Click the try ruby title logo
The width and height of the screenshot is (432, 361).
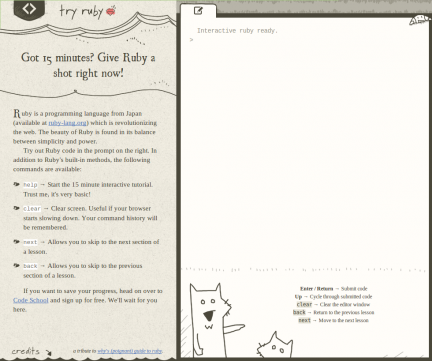click(88, 12)
